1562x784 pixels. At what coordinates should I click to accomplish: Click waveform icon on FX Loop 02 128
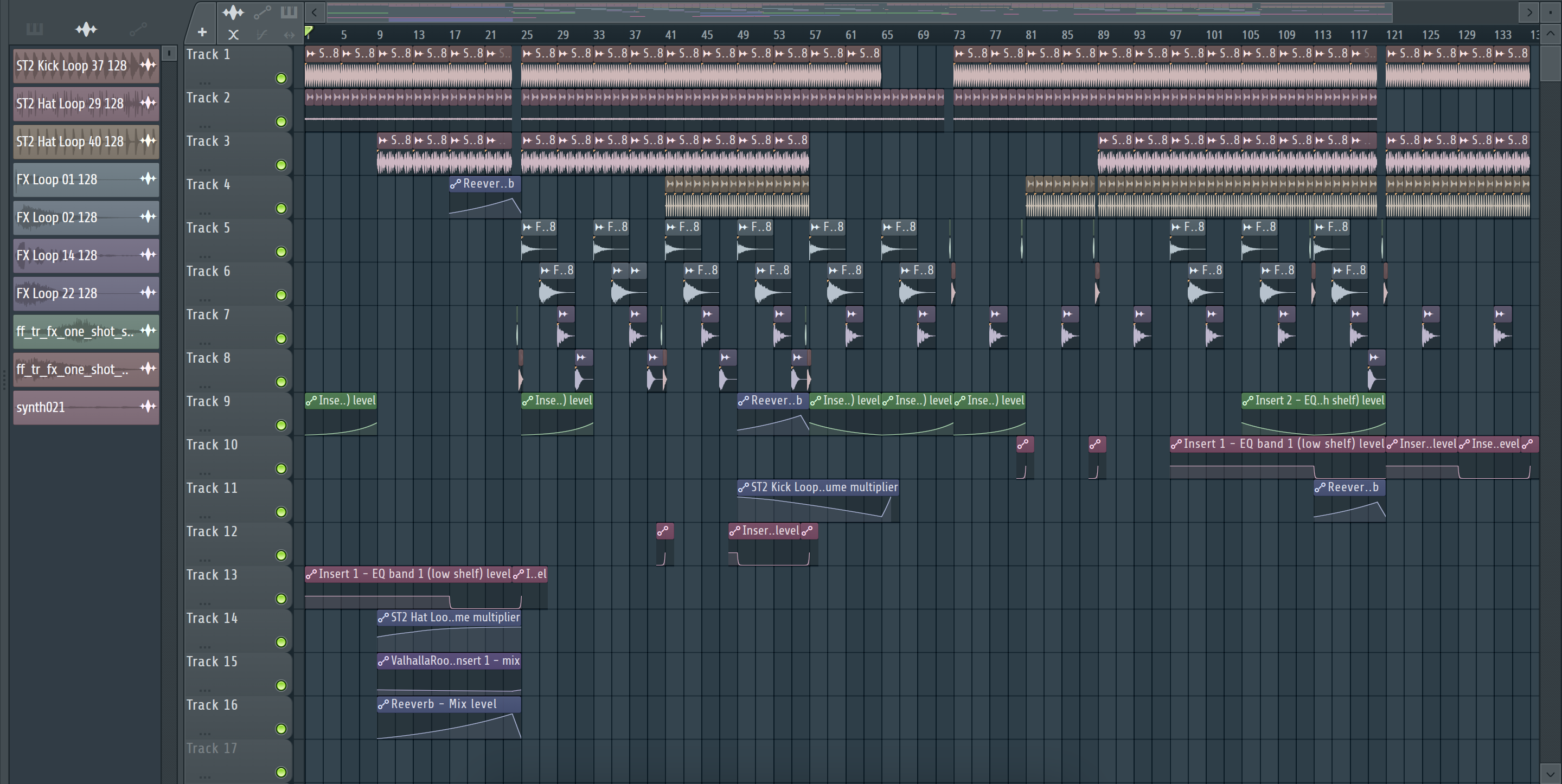coord(148,216)
